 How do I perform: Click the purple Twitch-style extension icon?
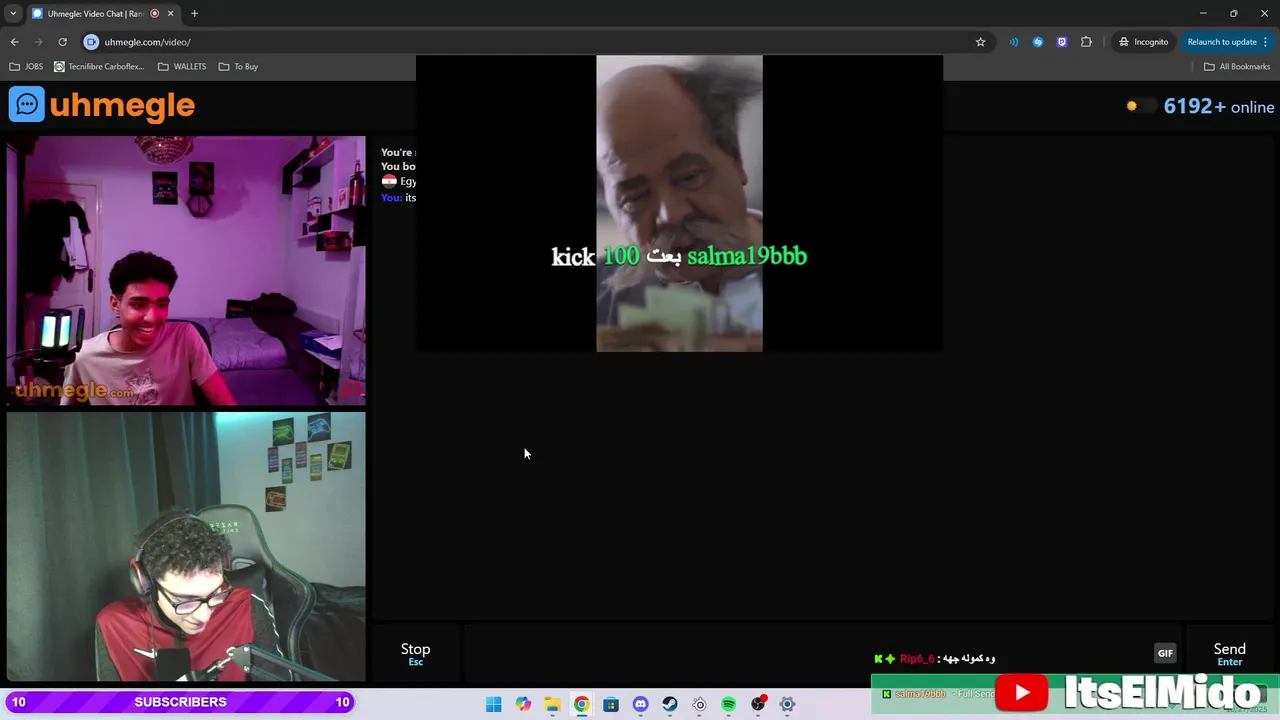1062,42
